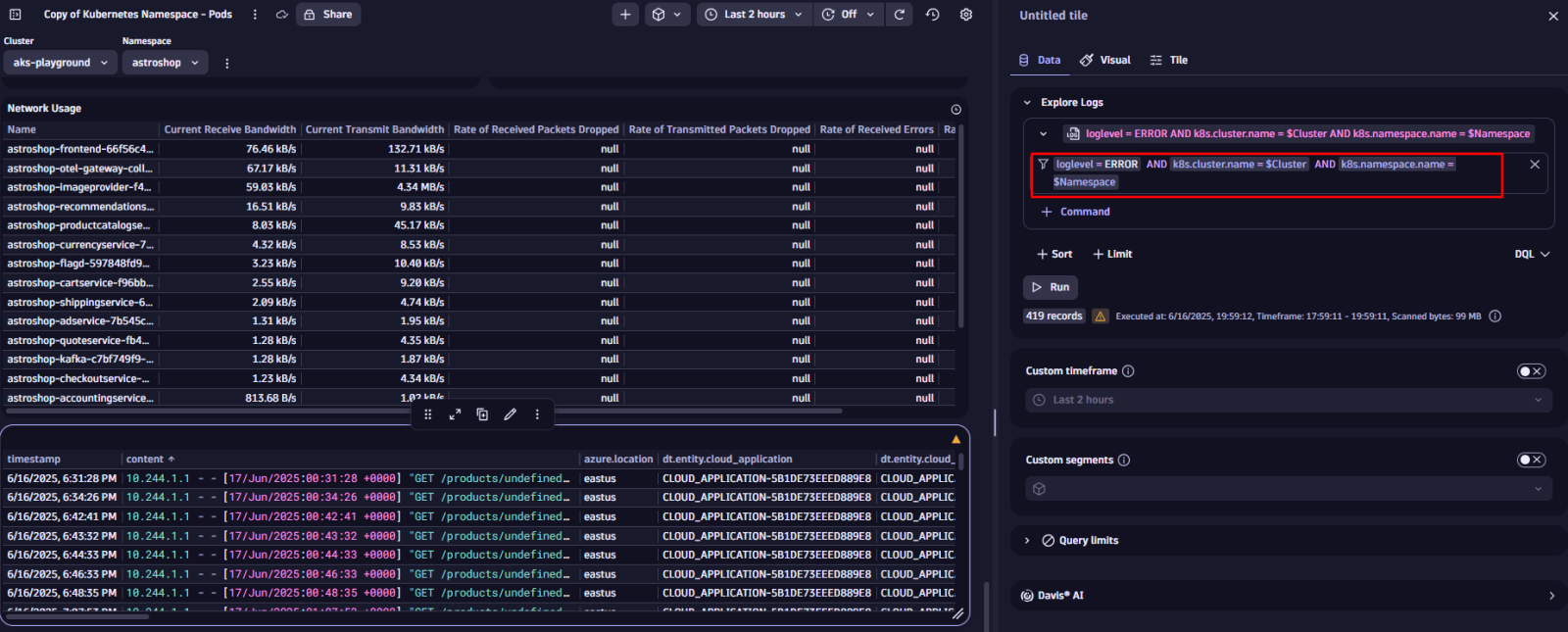Open the version history clock icon
The image size is (1568, 632).
(x=933, y=15)
